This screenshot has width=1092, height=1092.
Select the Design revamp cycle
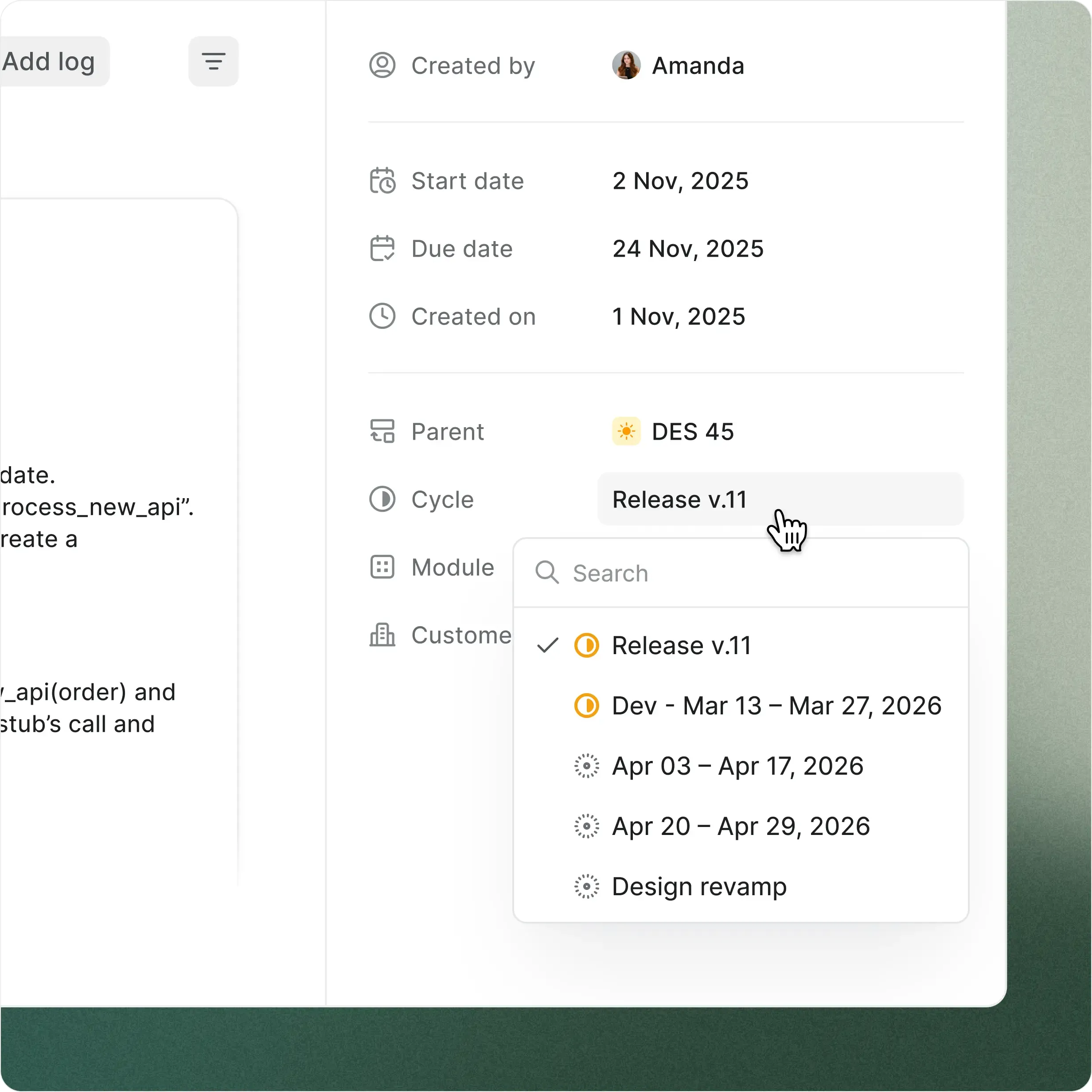698,886
